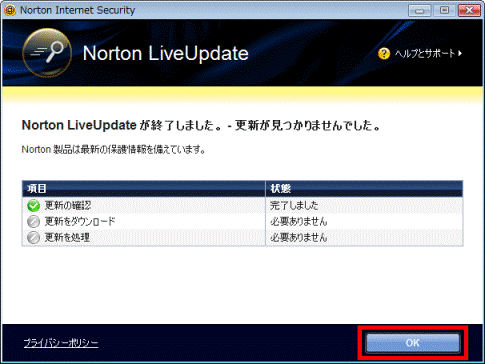Image resolution: width=485 pixels, height=364 pixels.
Task: Click gray status icon beside 更新を処理
Action: pyautogui.click(x=33, y=238)
